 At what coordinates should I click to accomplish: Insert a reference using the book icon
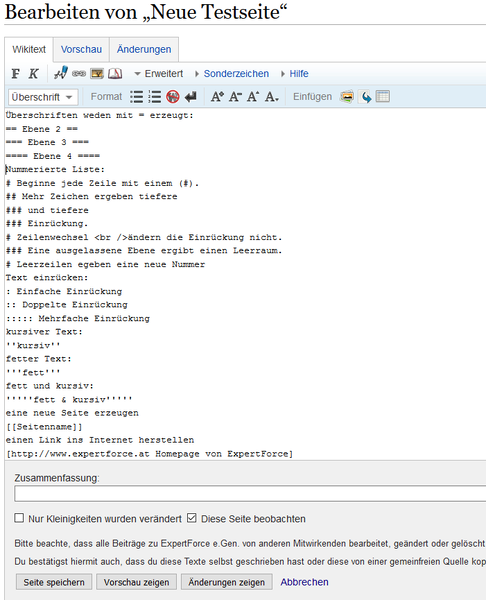tap(115, 73)
